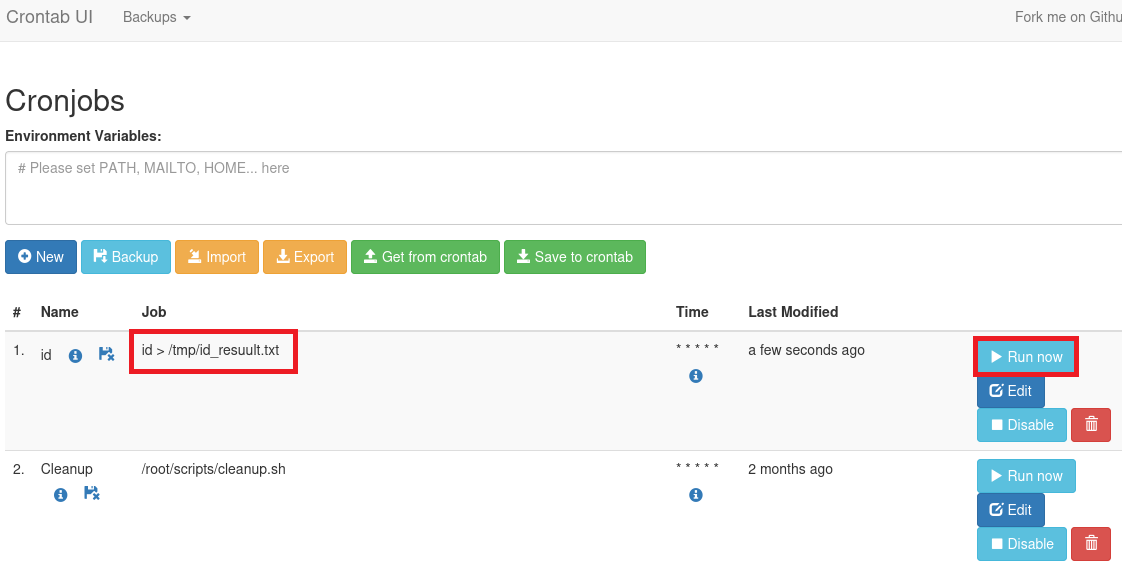Run the Cleanup job now

point(1026,476)
